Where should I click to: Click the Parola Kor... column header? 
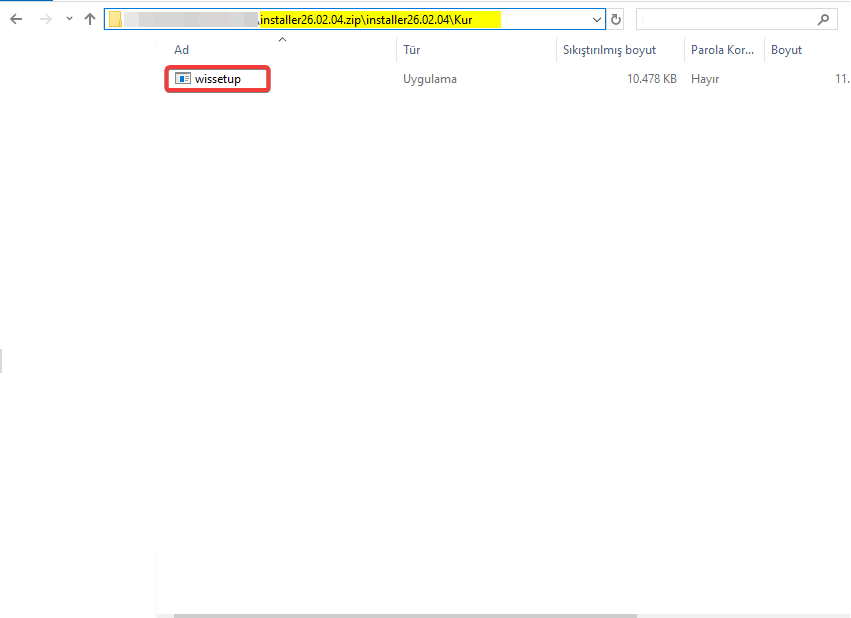723,50
